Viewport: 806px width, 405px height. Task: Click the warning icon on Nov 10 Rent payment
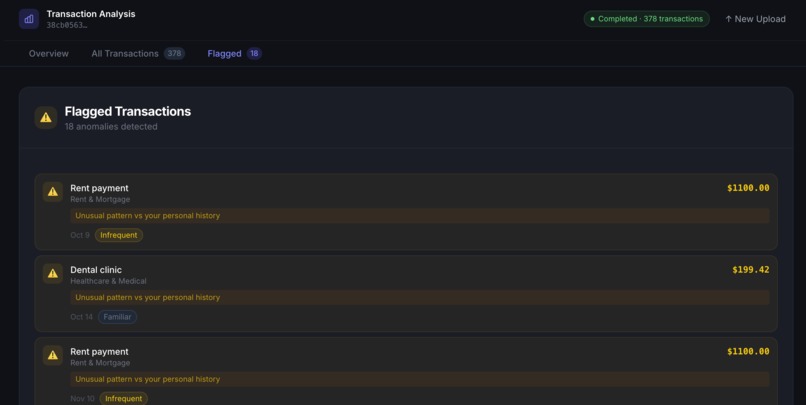point(52,355)
